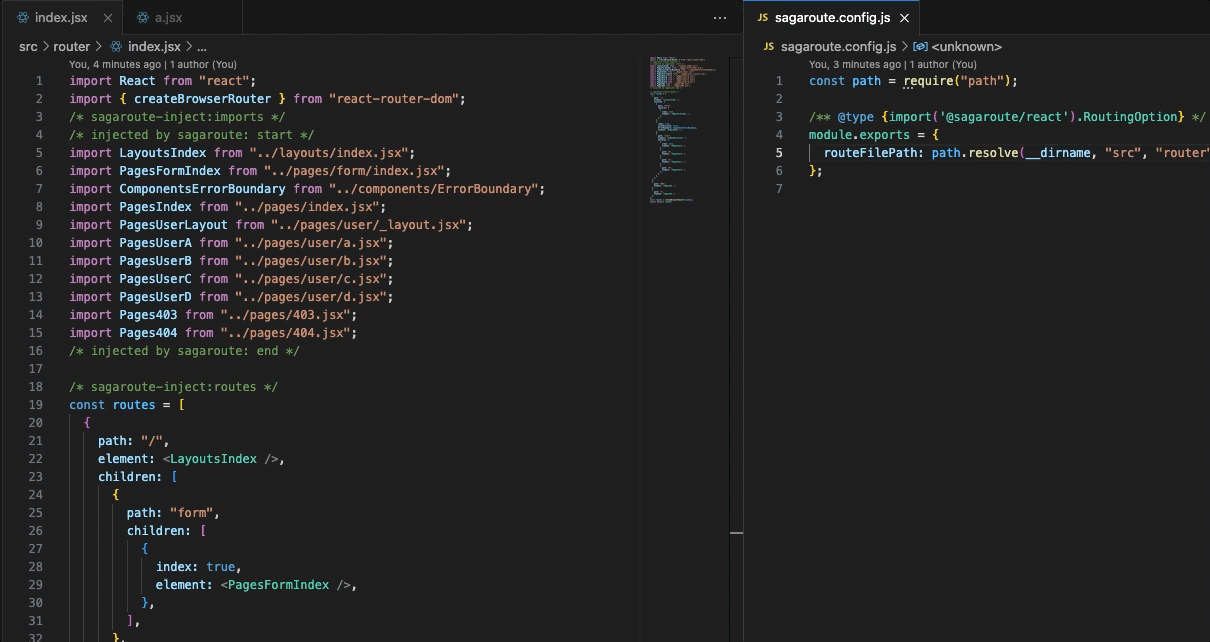Click the 'const routes = [' line
Screen dimensions: 1210x642
coord(127,405)
